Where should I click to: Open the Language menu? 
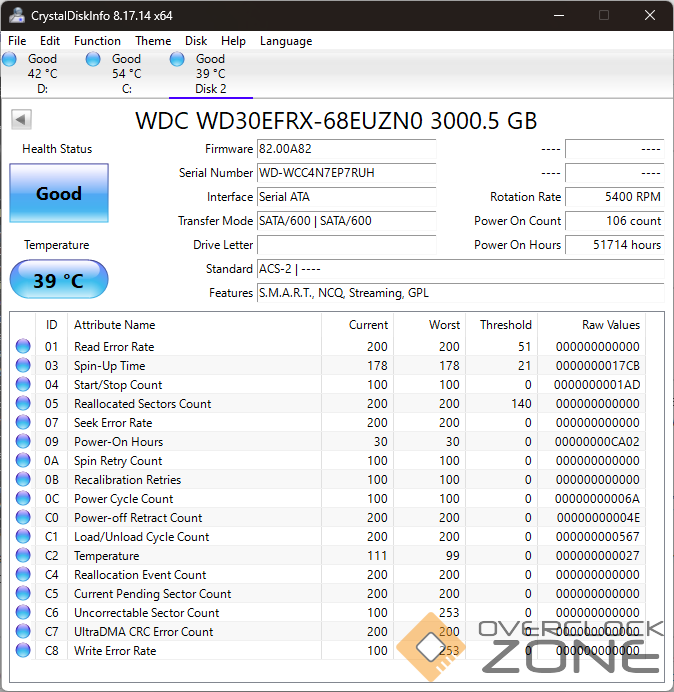pyautogui.click(x=286, y=41)
